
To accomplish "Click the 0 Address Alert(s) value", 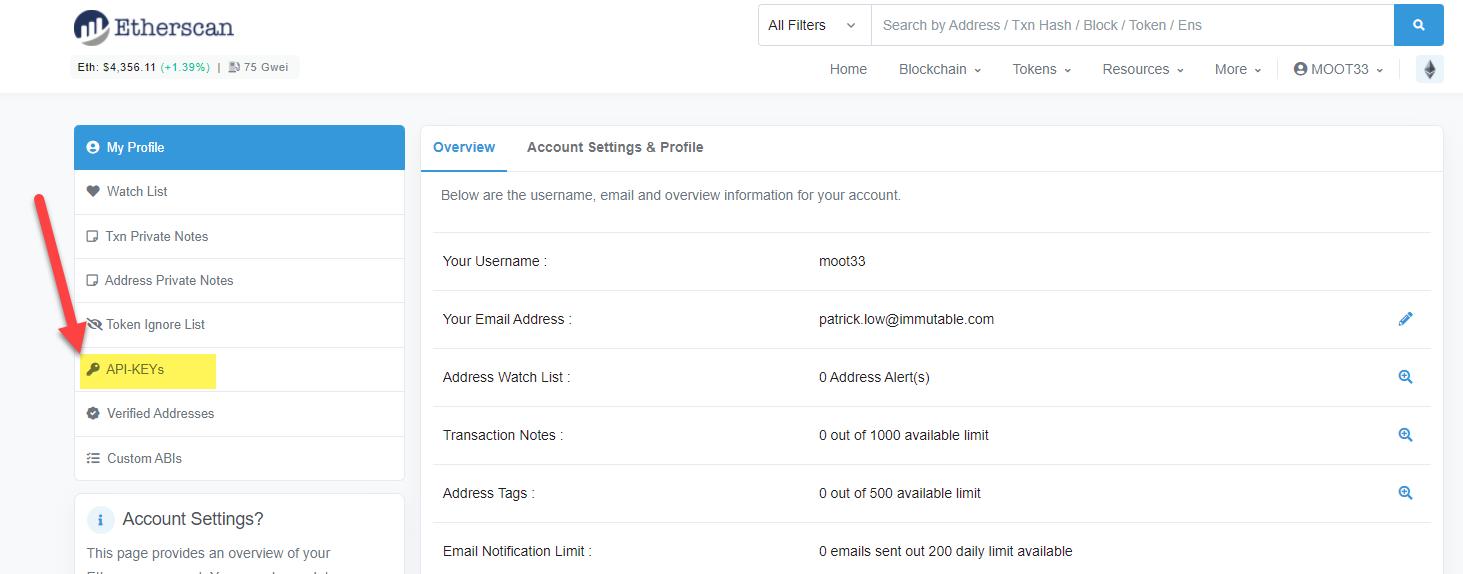I will (x=874, y=377).
